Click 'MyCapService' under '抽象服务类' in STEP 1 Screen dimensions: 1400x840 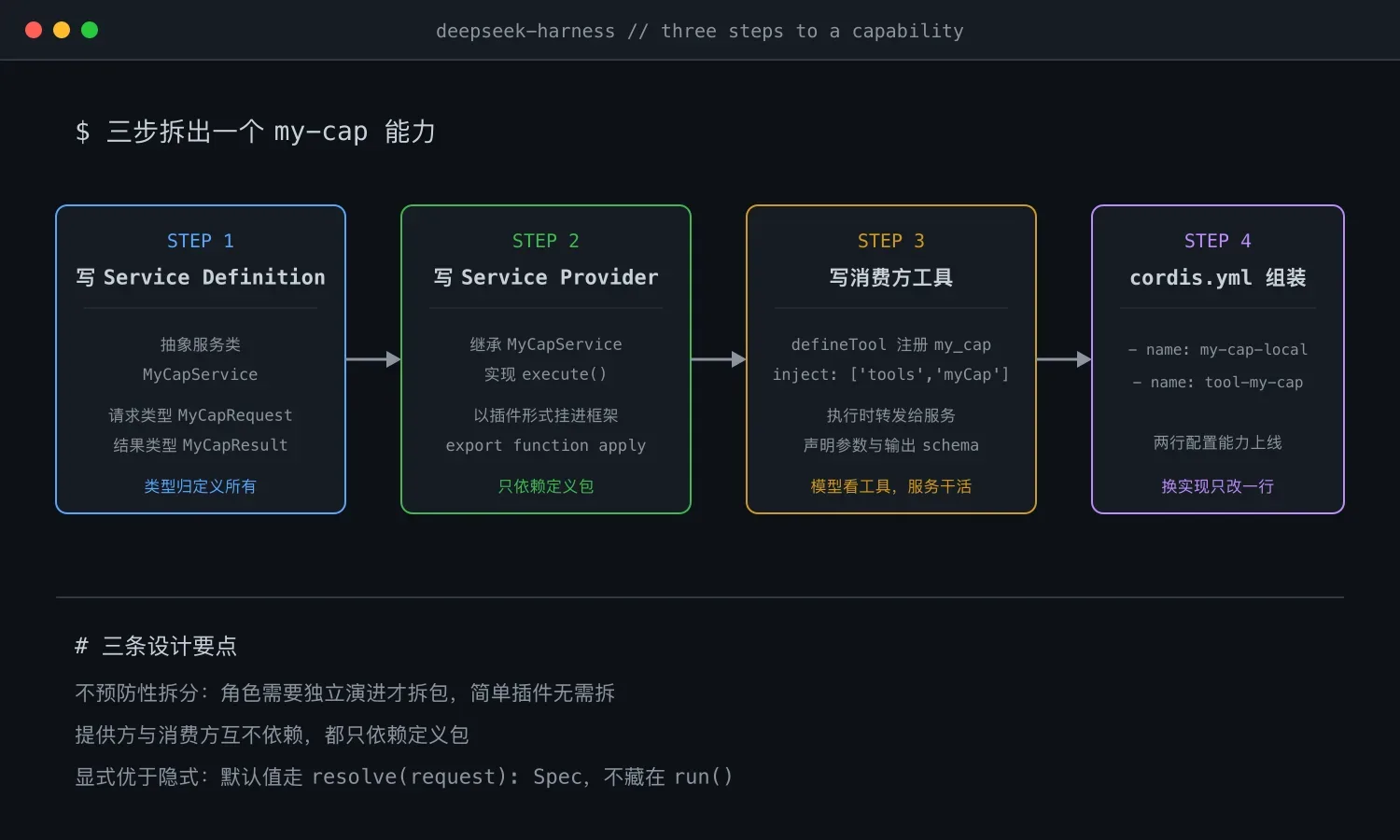(201, 374)
